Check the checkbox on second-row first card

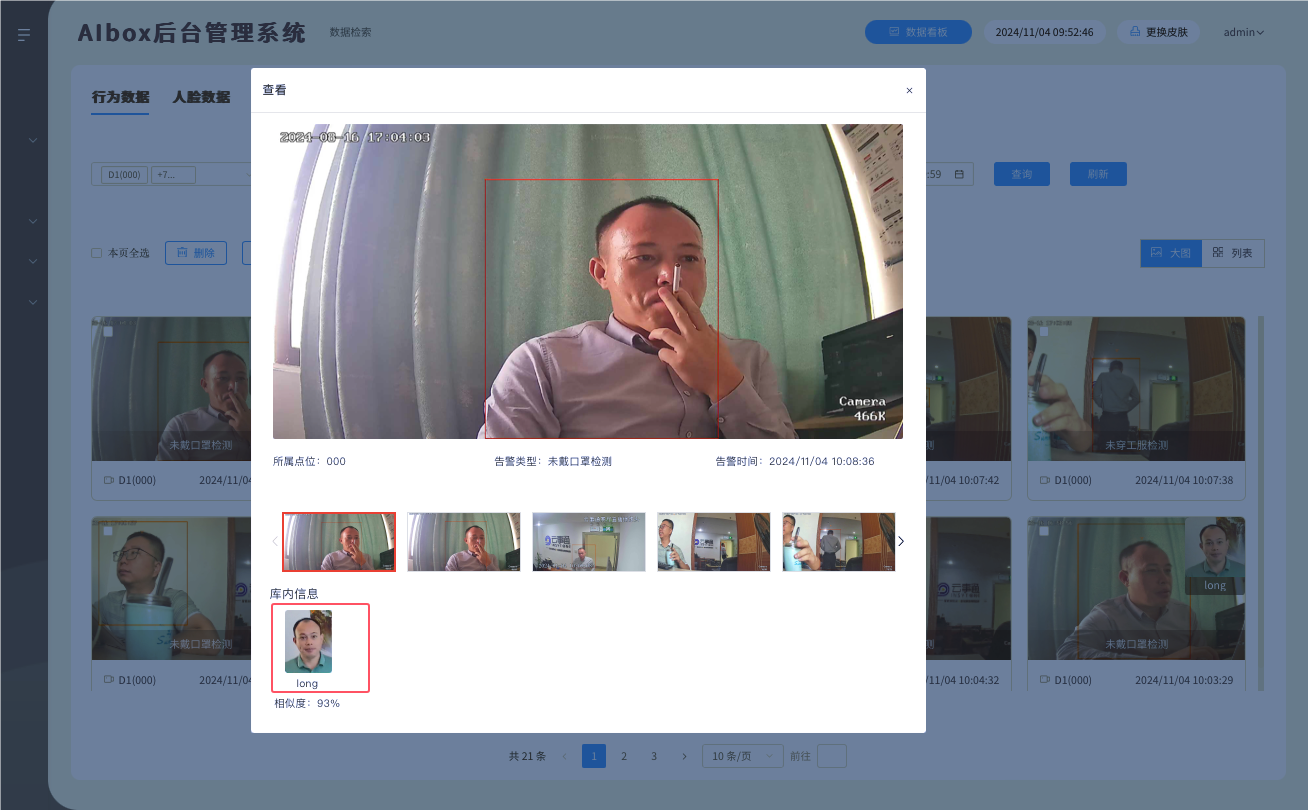coord(107,531)
